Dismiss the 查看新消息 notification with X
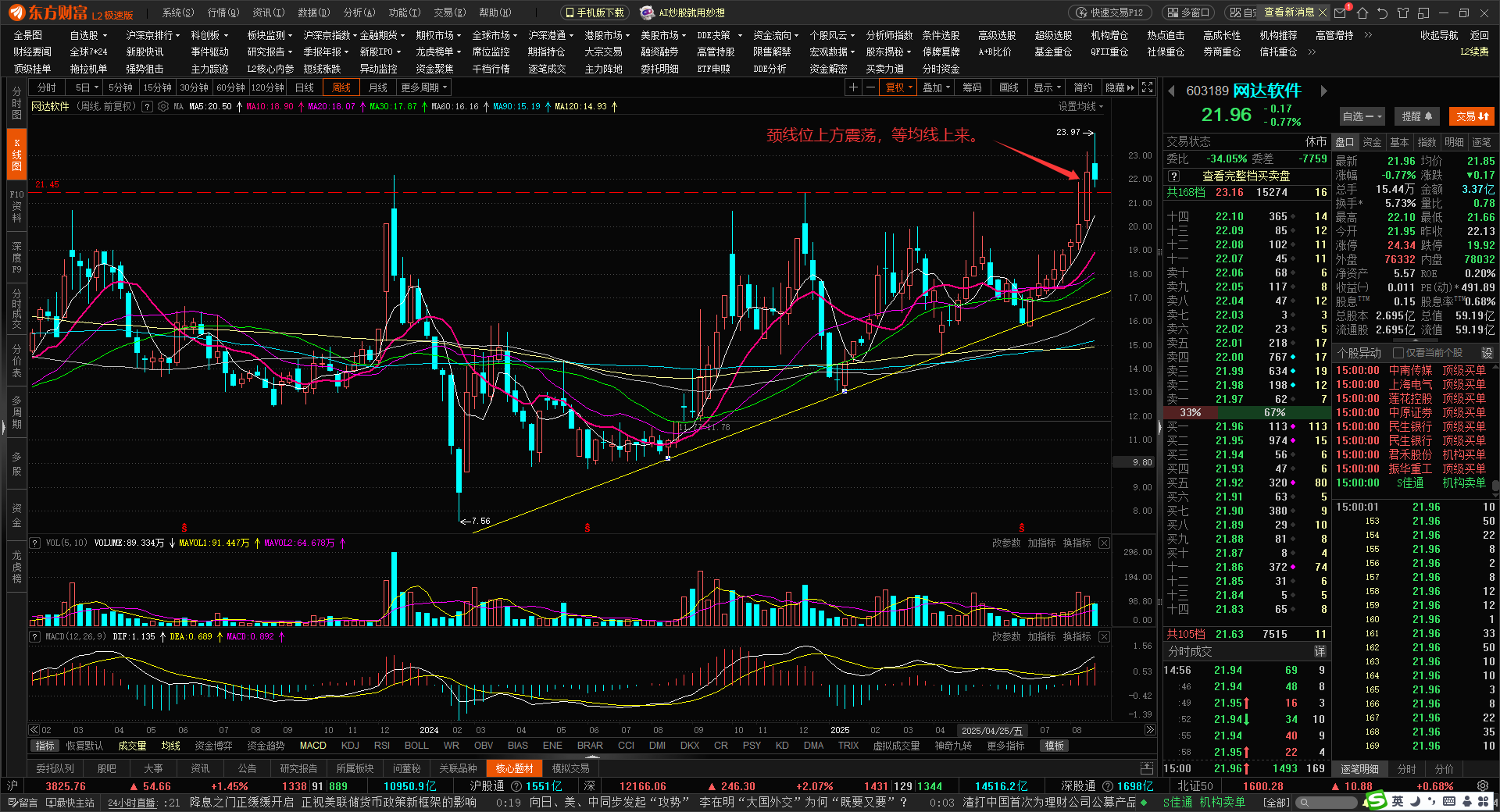Viewport: 1500px width, 812px height. 1322,12
